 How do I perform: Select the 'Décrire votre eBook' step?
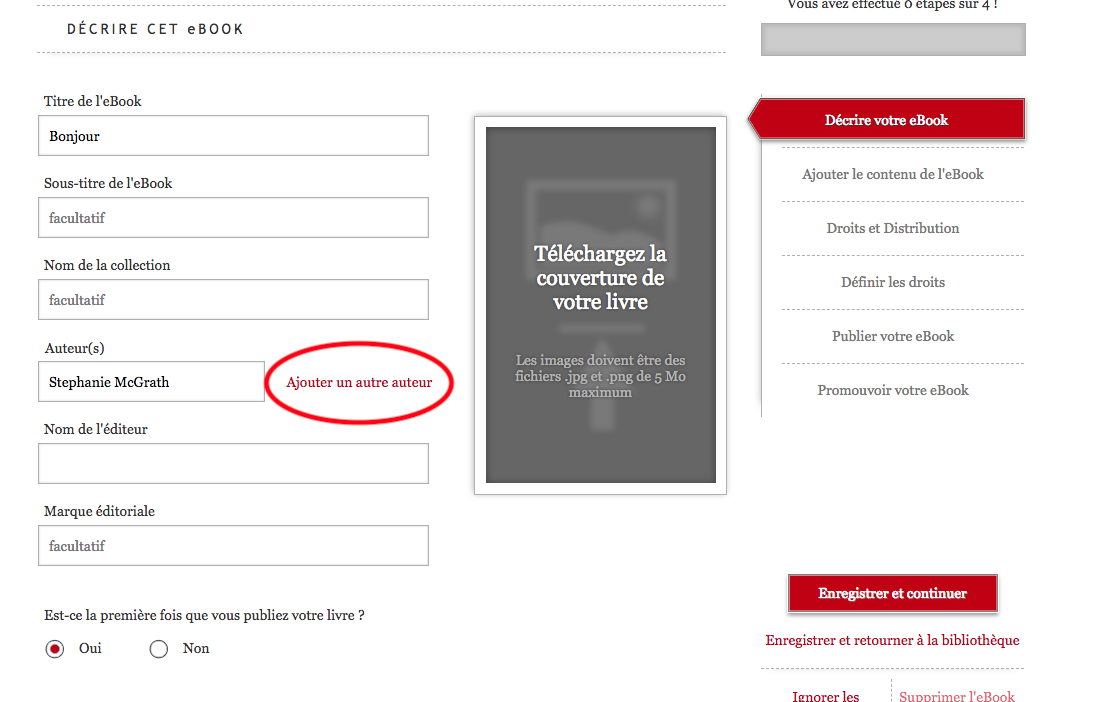pyautogui.click(x=891, y=119)
